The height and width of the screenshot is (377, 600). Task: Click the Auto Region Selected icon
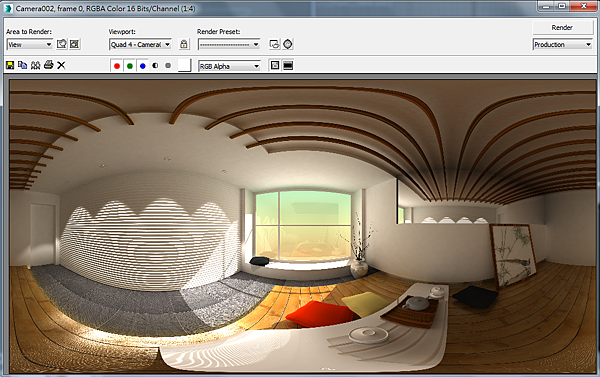(74, 44)
